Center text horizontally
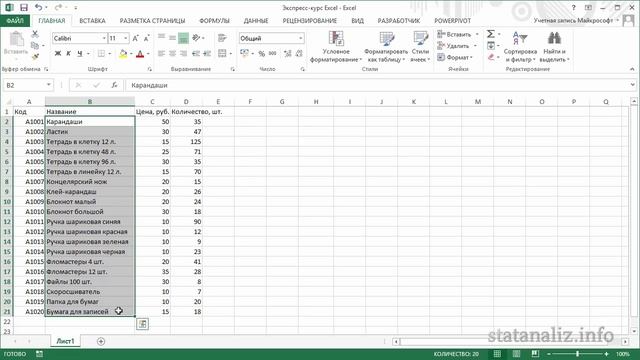 pyautogui.click(x=172, y=53)
